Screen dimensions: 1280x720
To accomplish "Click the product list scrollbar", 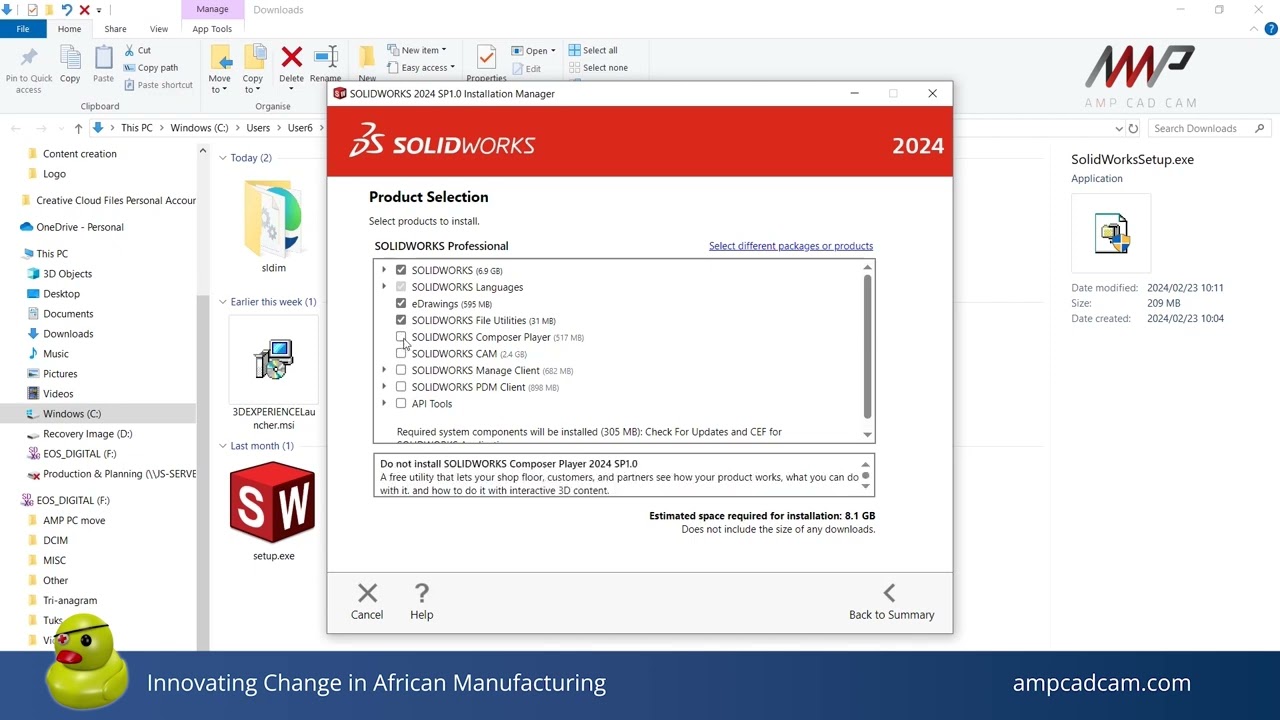I will point(867,345).
